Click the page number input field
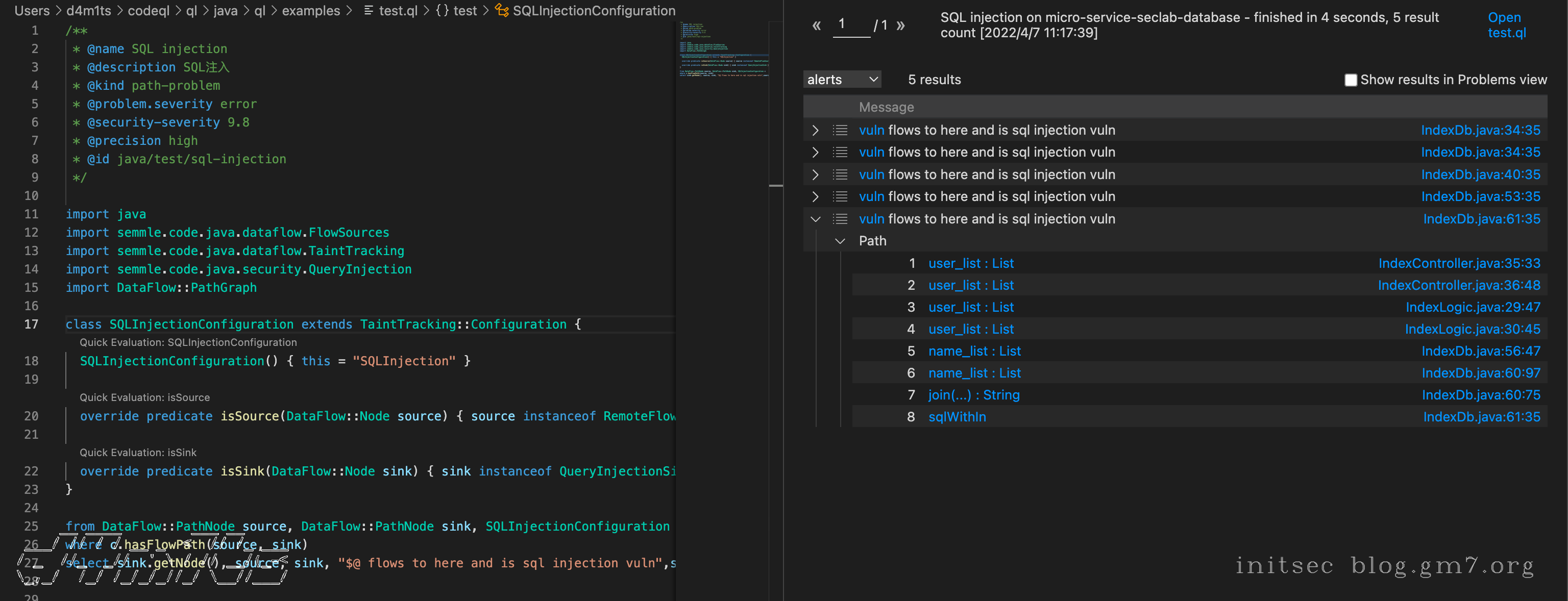The width and height of the screenshot is (1568, 601). [x=850, y=26]
